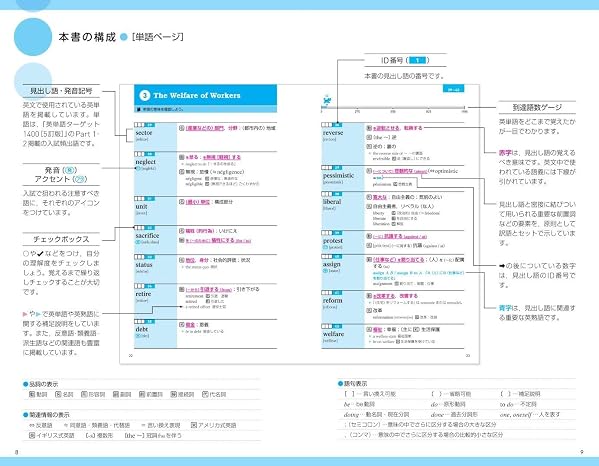Viewport: 599px width, 466px height.
Task: Click the label チェックボックス
Action: tap(61, 239)
